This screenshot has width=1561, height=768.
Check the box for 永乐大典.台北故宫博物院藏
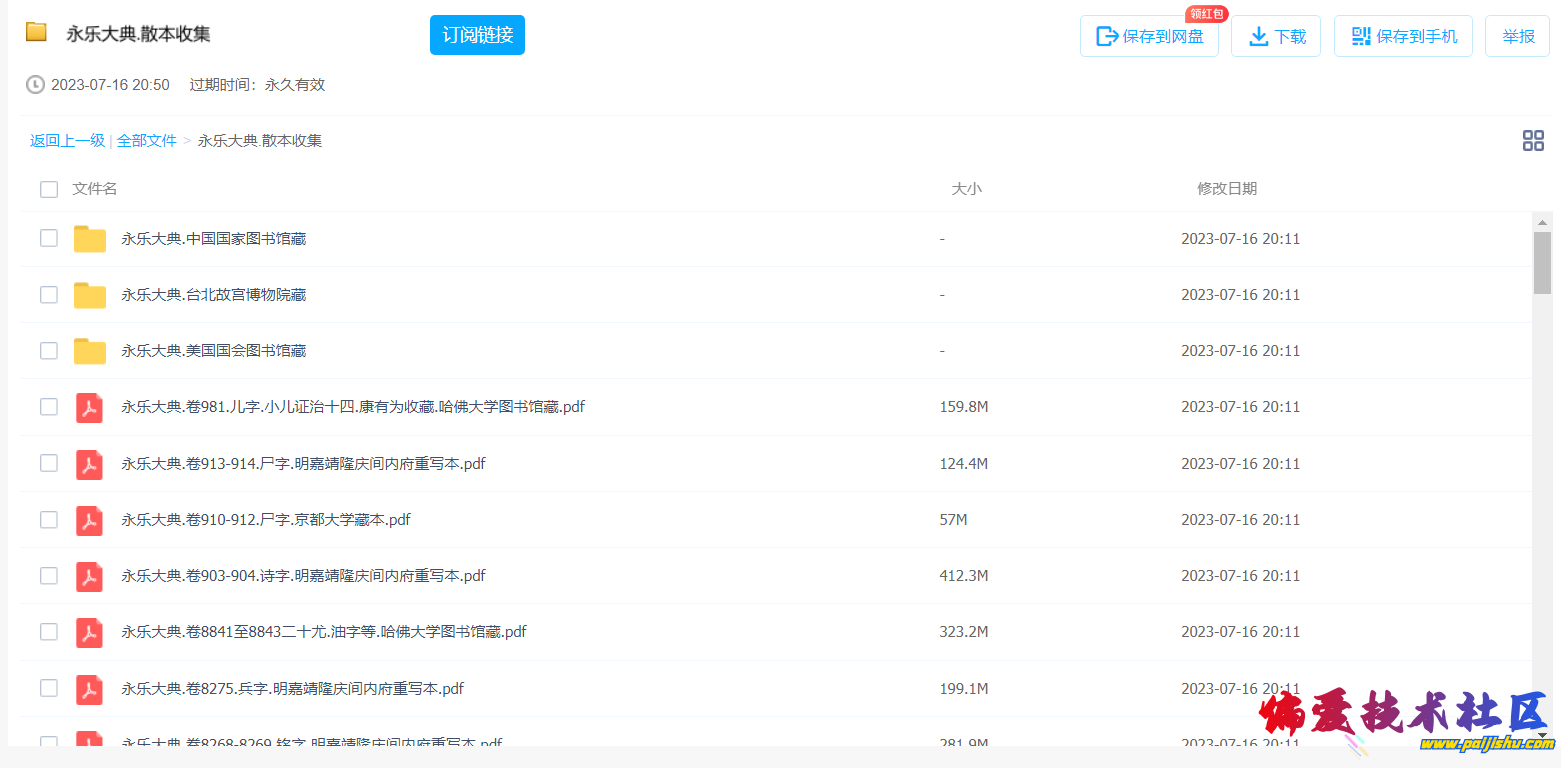point(49,294)
